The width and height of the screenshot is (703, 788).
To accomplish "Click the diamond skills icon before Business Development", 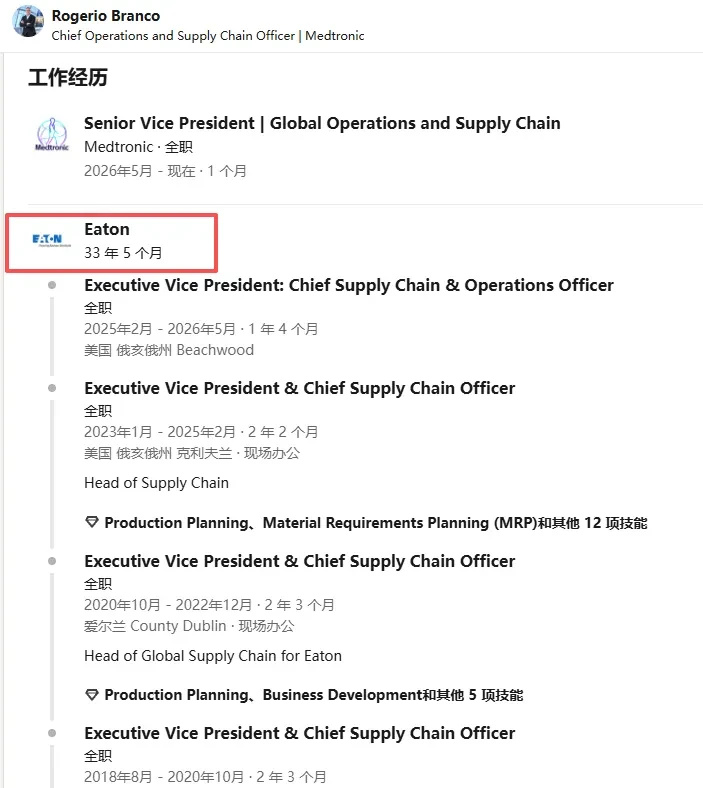I will click(91, 695).
